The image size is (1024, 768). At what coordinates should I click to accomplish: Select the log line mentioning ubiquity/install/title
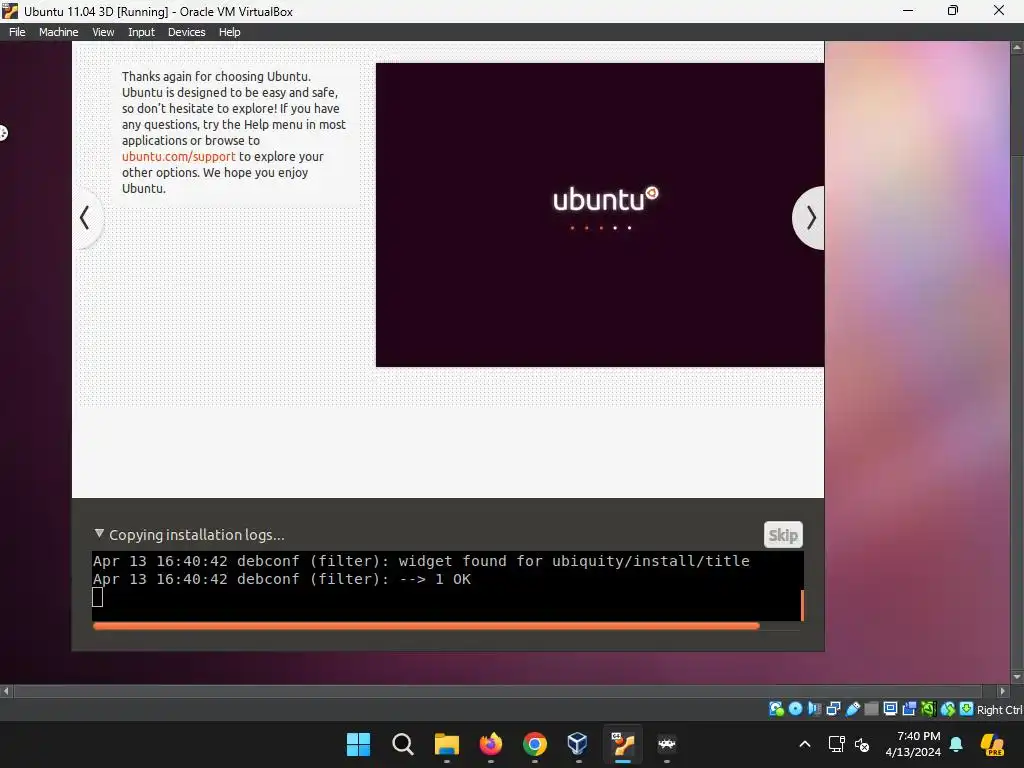point(421,561)
